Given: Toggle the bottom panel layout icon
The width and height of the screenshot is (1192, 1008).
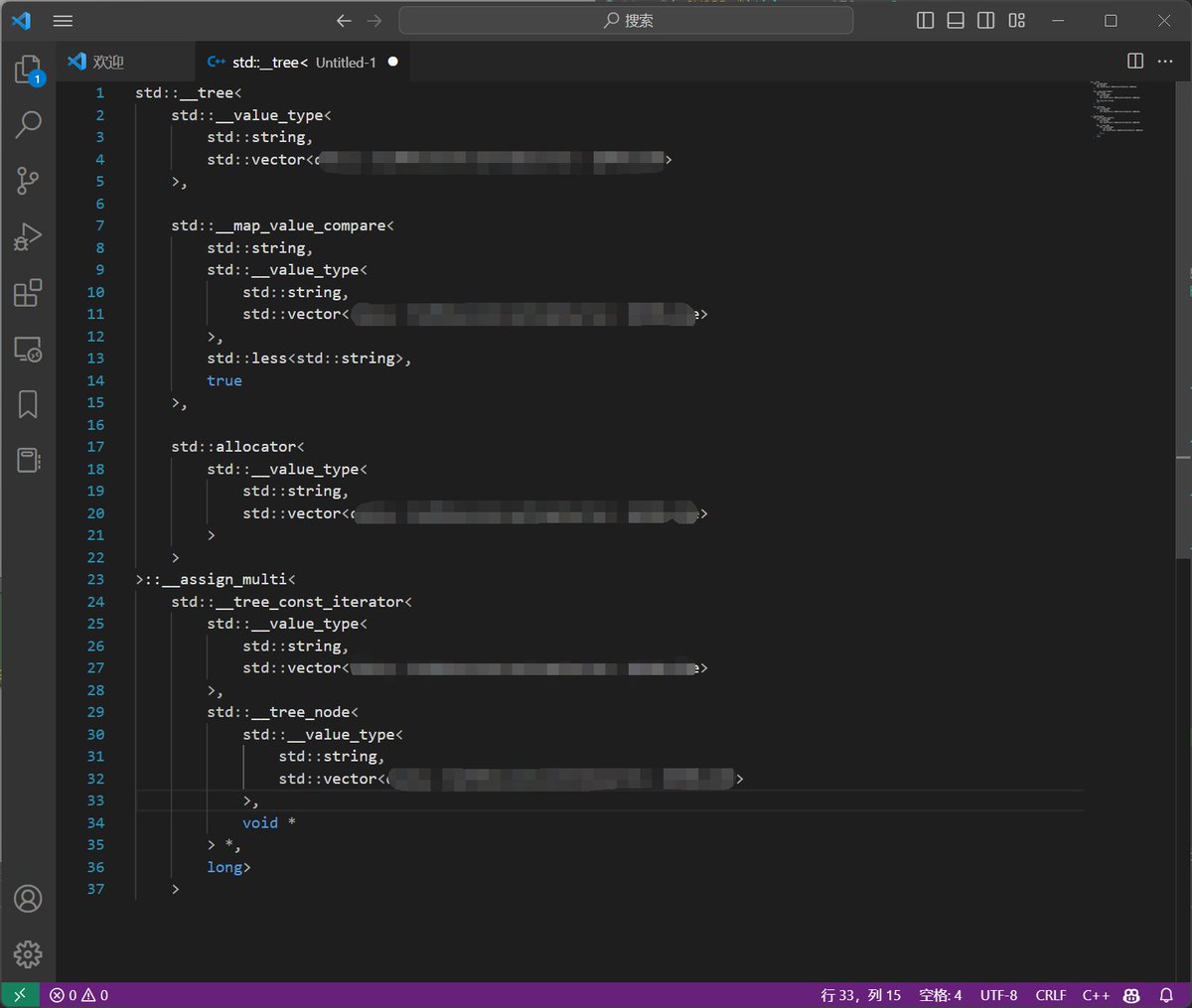Looking at the screenshot, I should coord(956,20).
